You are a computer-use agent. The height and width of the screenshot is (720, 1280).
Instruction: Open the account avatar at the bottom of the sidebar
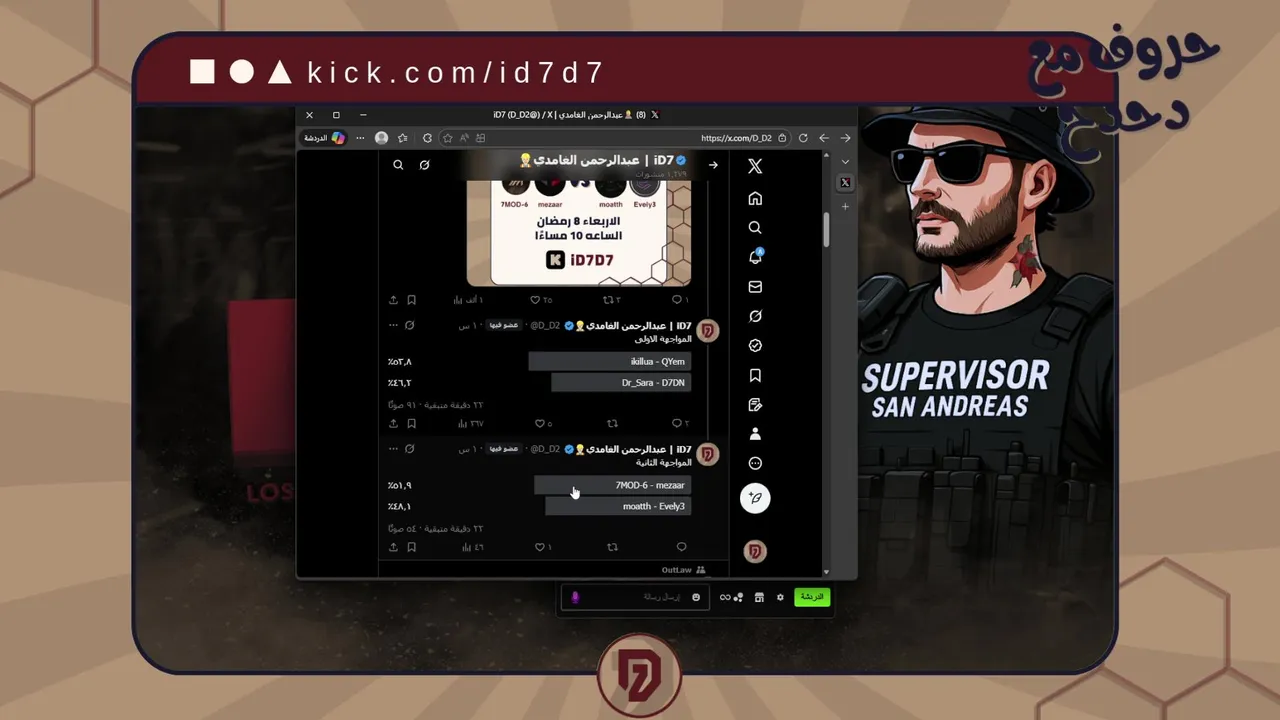[x=755, y=551]
